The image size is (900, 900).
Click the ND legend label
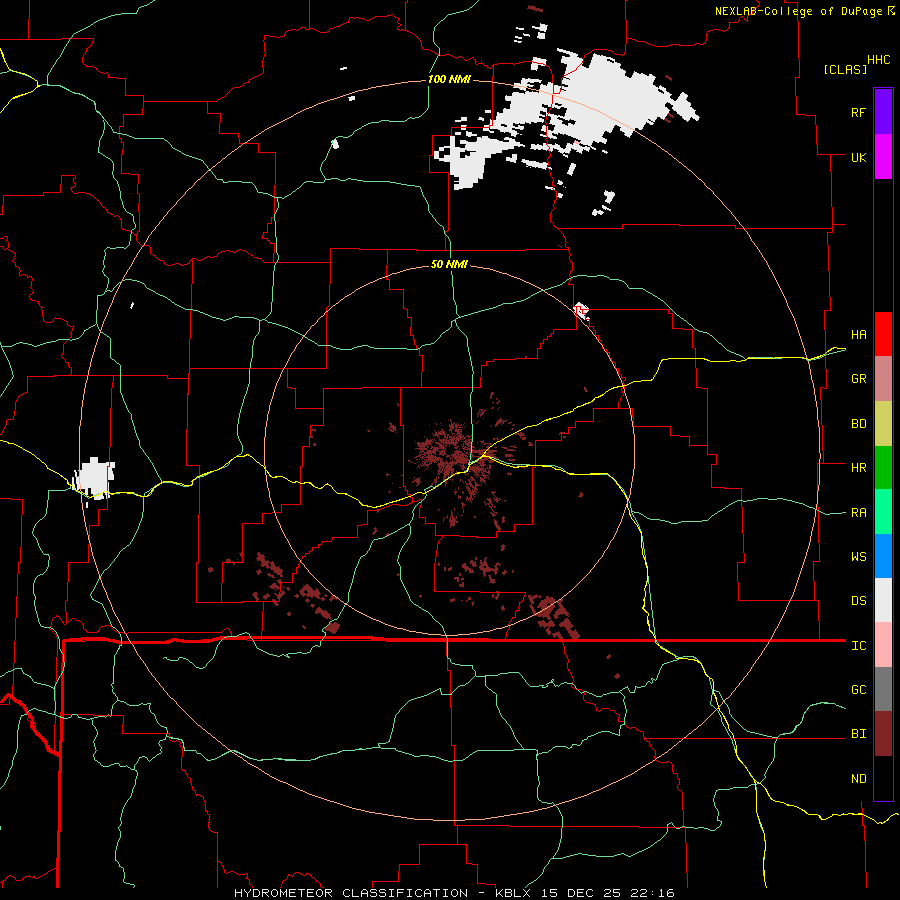(858, 779)
